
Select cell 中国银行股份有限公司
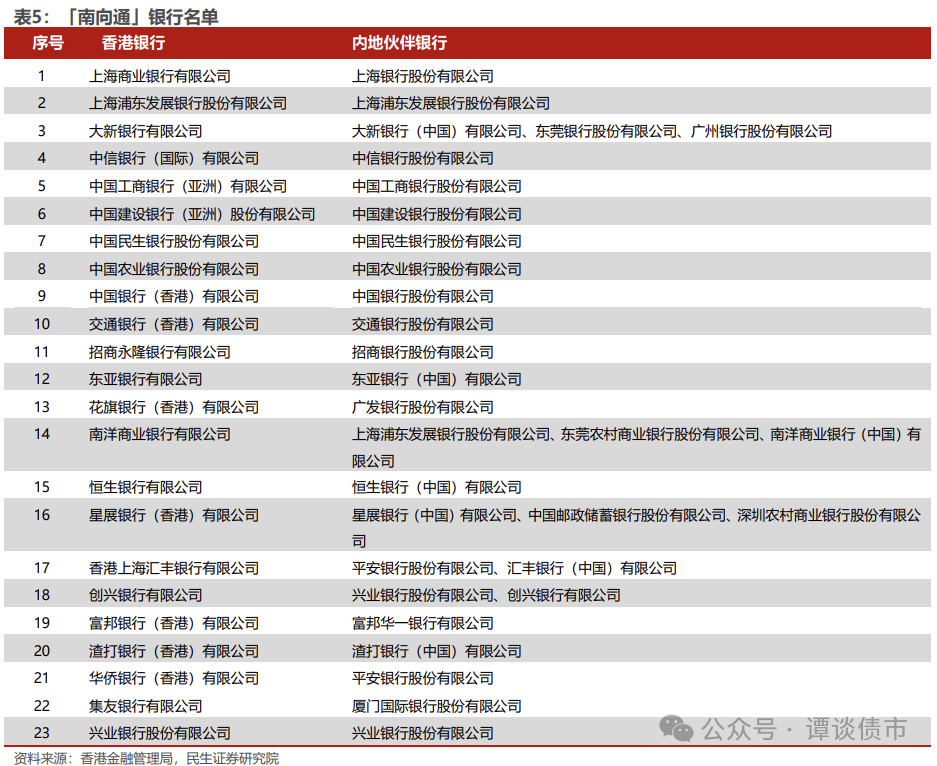pos(422,296)
